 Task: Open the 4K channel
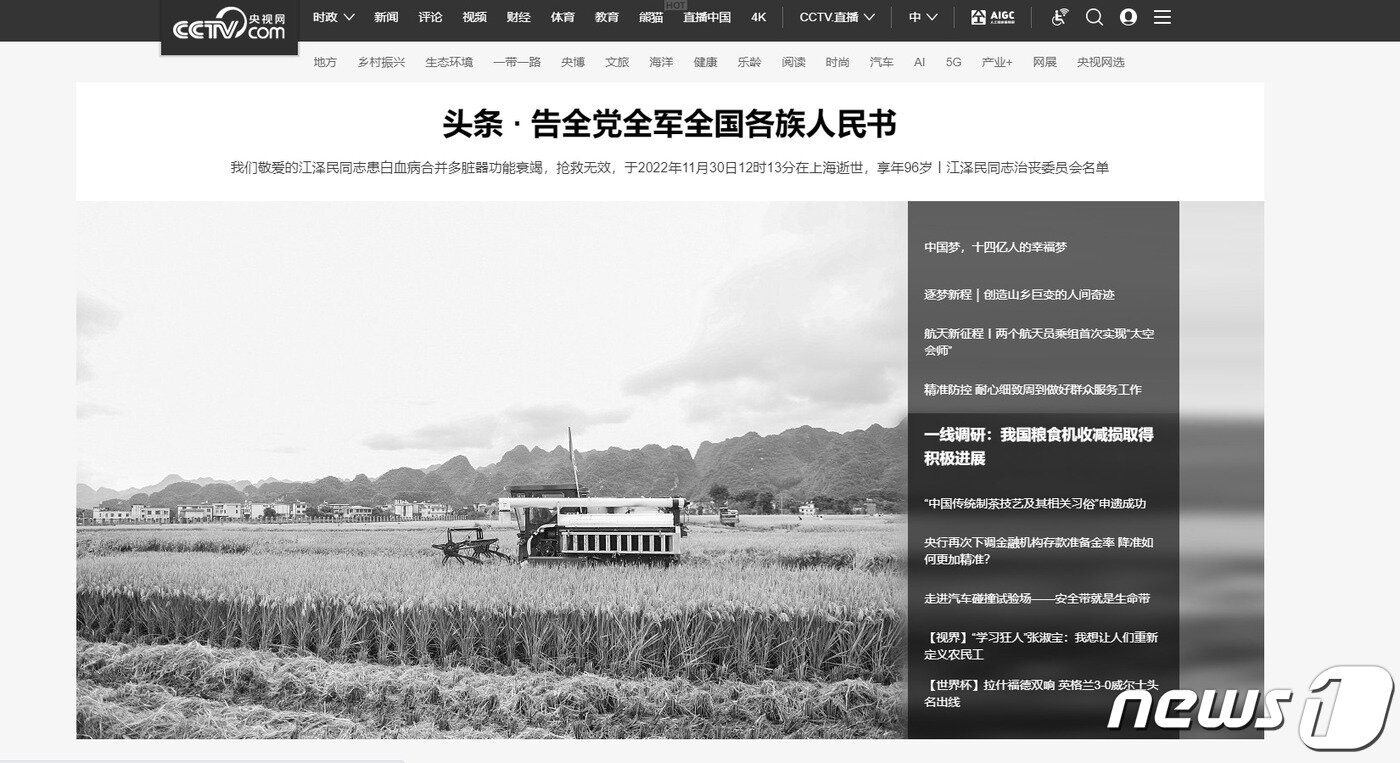[759, 17]
